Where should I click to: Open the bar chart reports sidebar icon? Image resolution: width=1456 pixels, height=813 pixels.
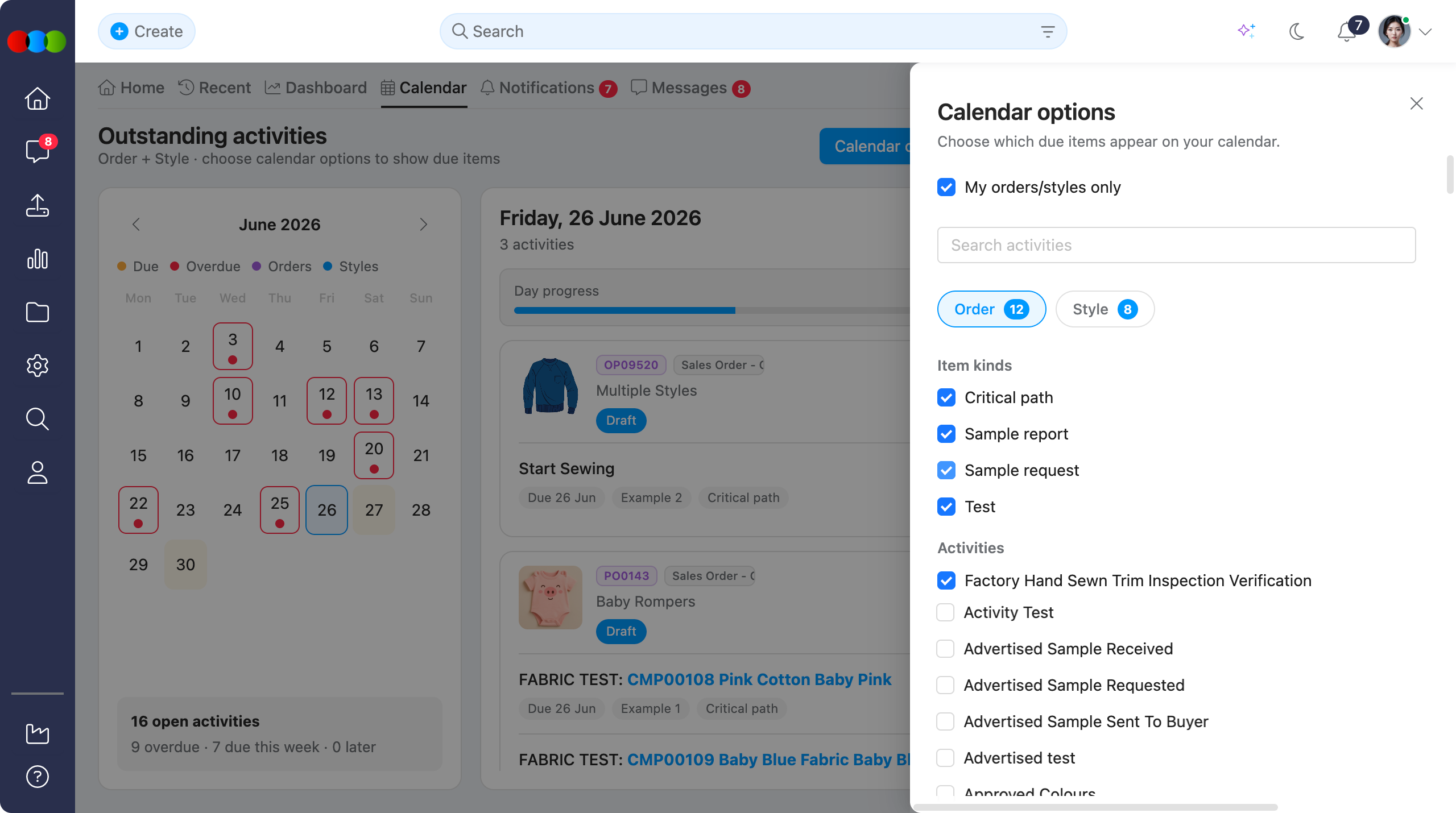pyautogui.click(x=38, y=259)
